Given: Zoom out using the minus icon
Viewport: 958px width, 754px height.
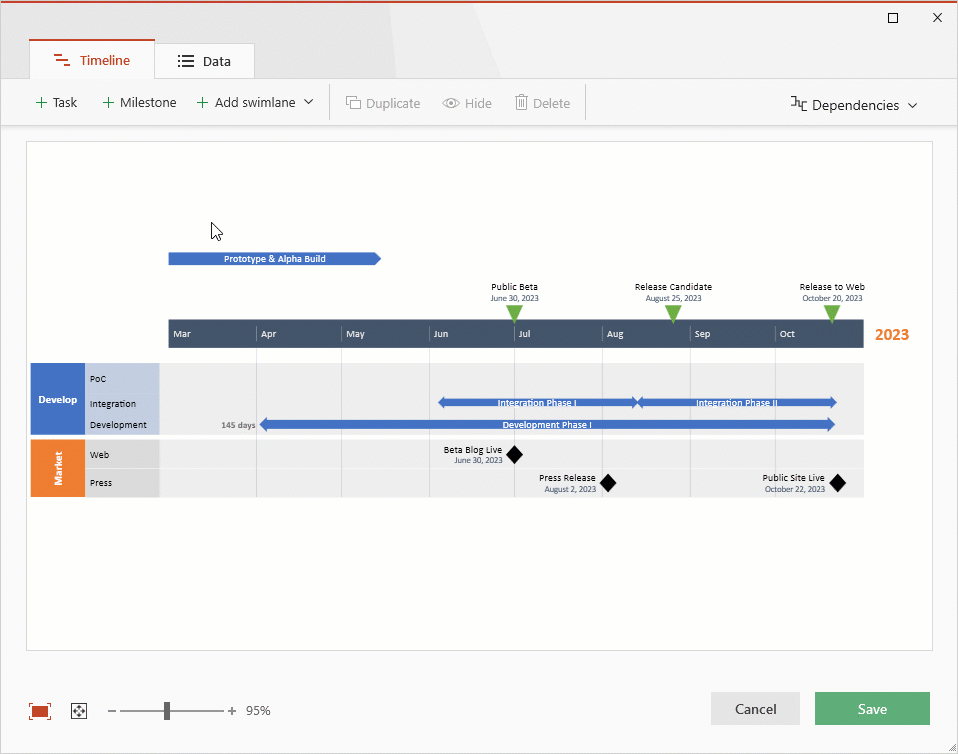Looking at the screenshot, I should point(111,710).
